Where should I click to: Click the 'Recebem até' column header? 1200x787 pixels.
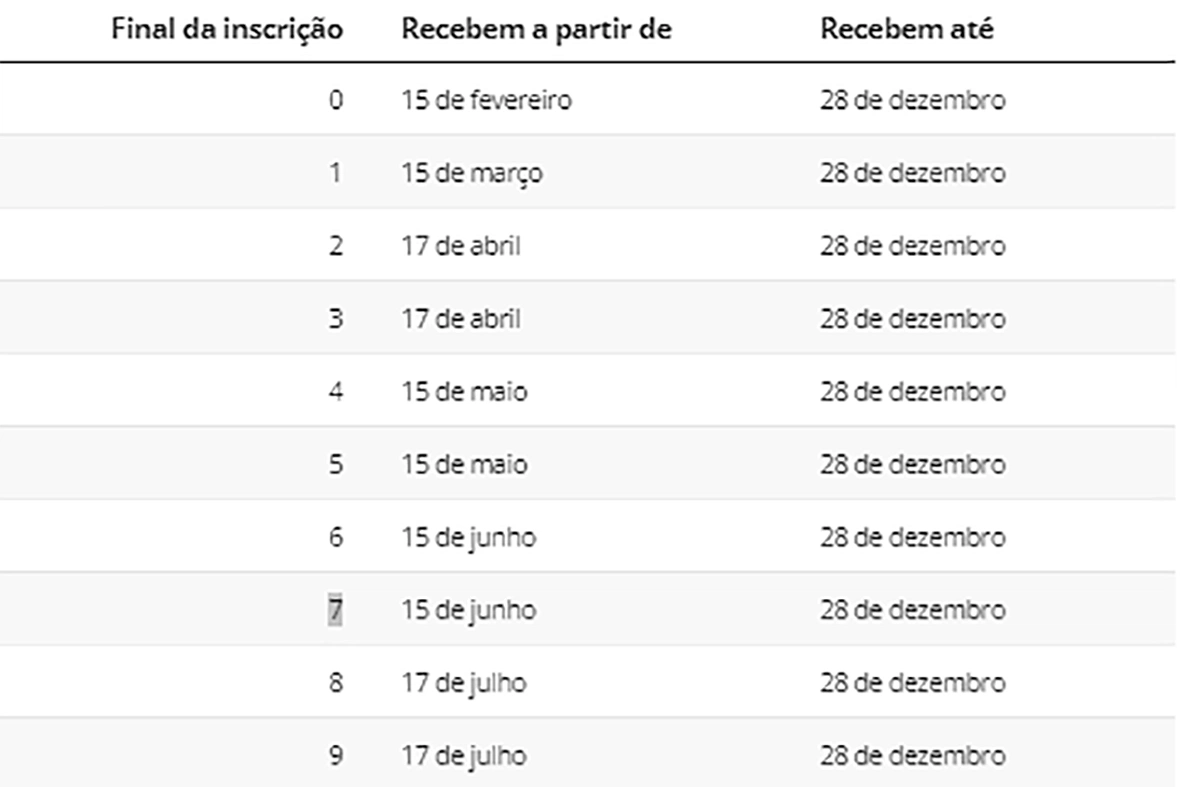(x=907, y=30)
